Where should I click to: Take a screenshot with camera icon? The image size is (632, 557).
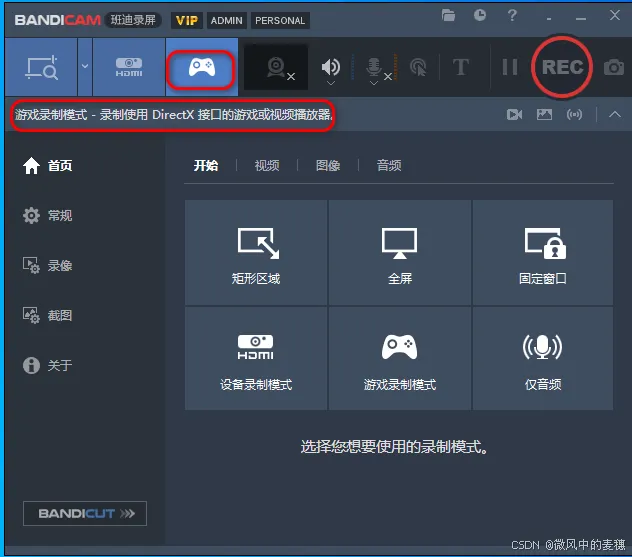pos(614,67)
